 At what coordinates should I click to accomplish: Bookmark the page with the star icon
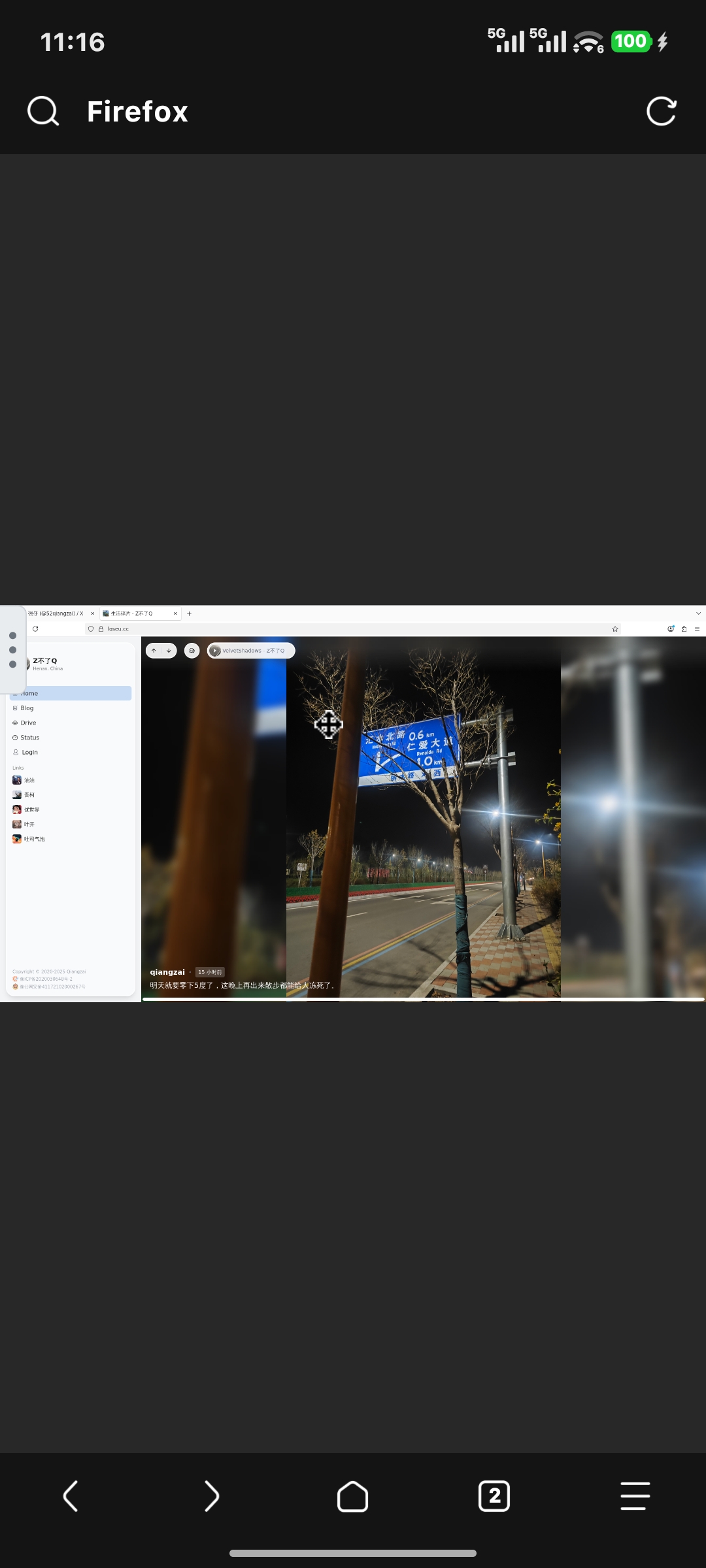click(614, 629)
